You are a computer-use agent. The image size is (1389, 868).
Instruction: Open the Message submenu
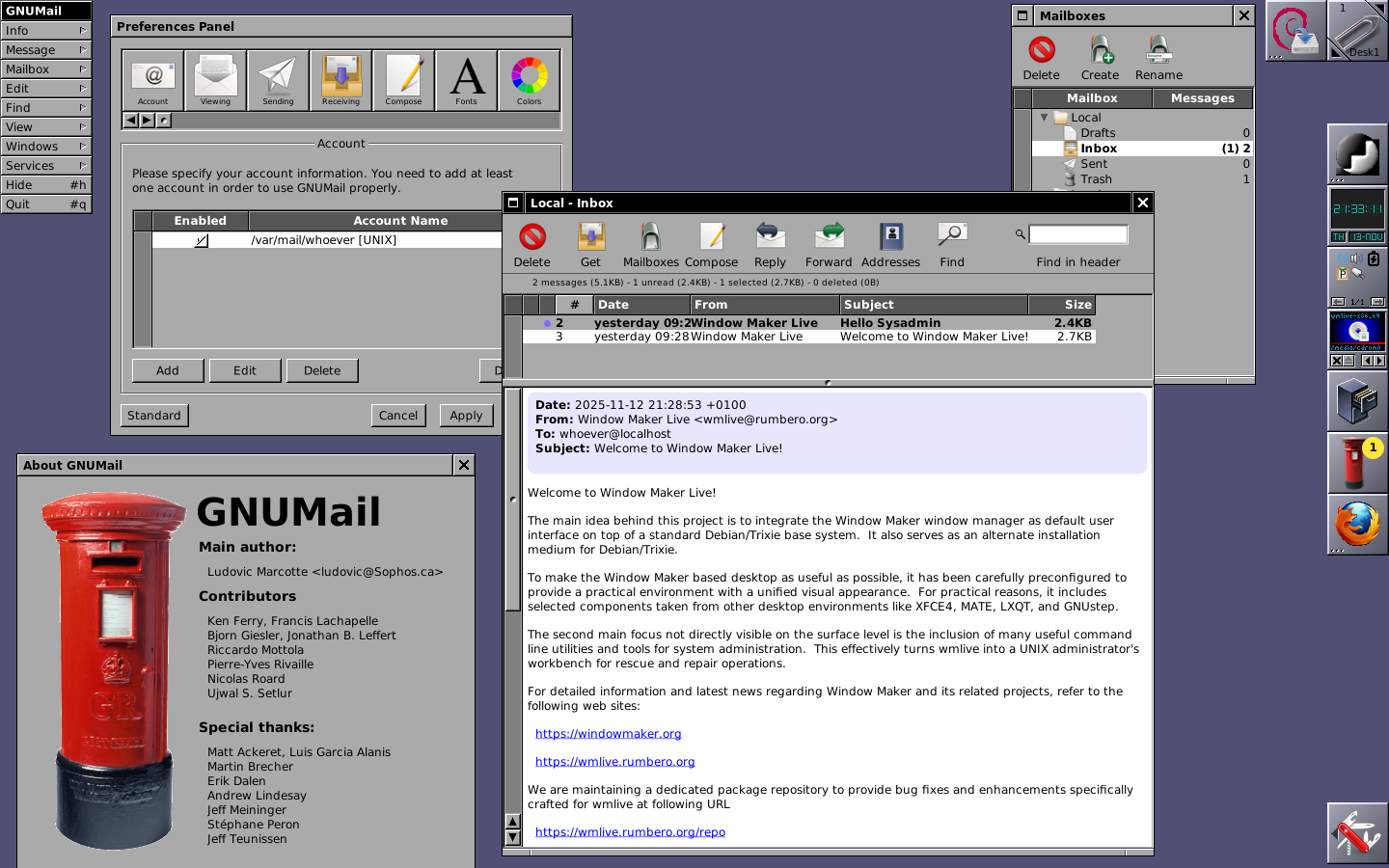(46, 50)
